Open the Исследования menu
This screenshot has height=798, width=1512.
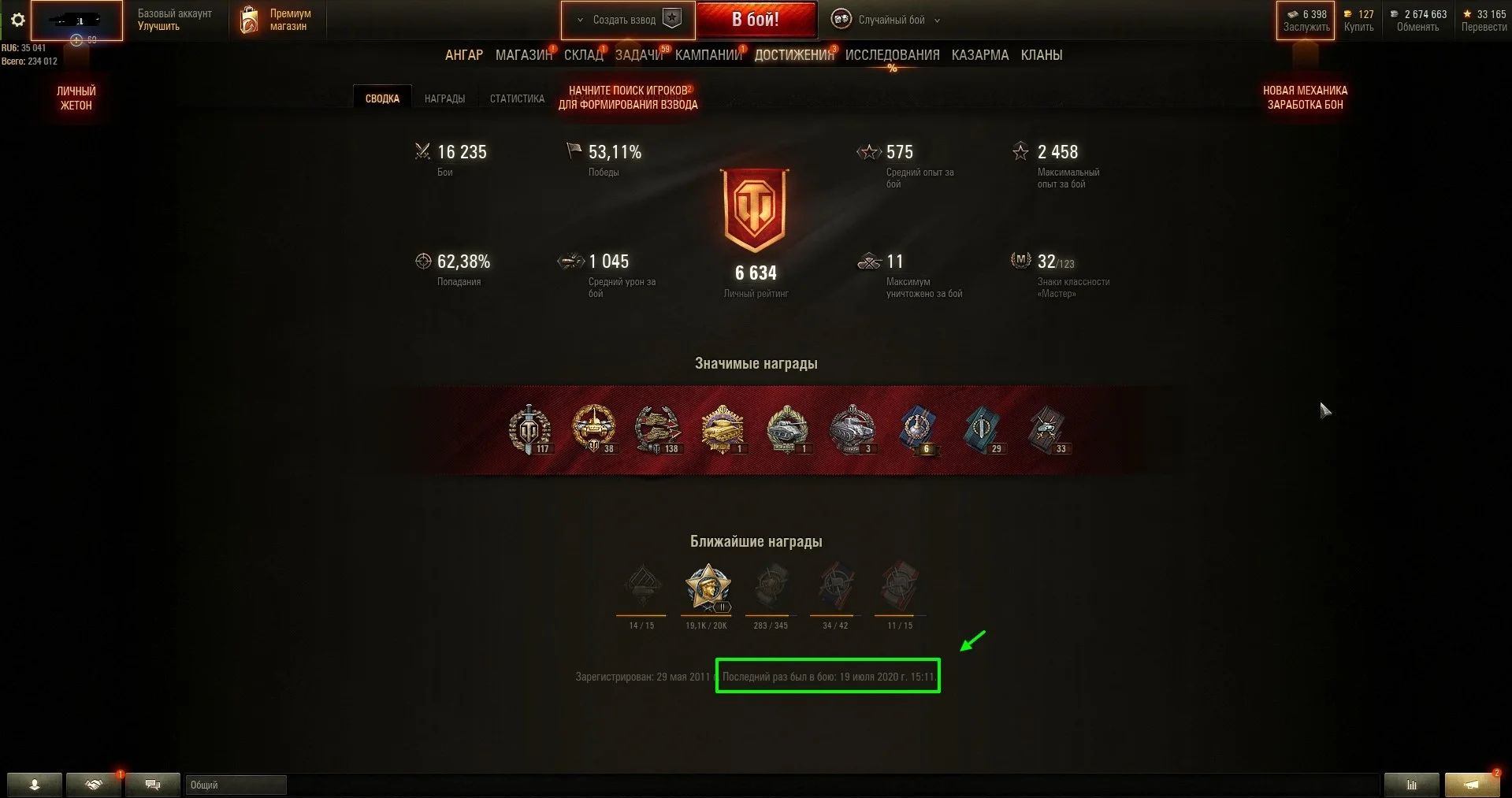point(892,55)
